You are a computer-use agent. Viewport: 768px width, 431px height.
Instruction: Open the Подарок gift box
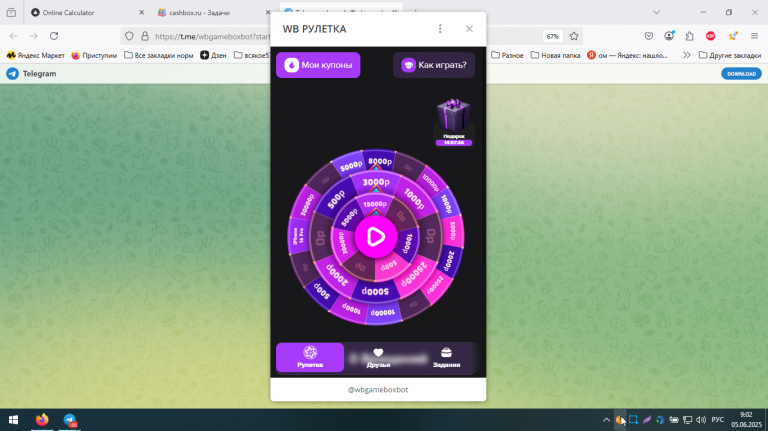[454, 122]
